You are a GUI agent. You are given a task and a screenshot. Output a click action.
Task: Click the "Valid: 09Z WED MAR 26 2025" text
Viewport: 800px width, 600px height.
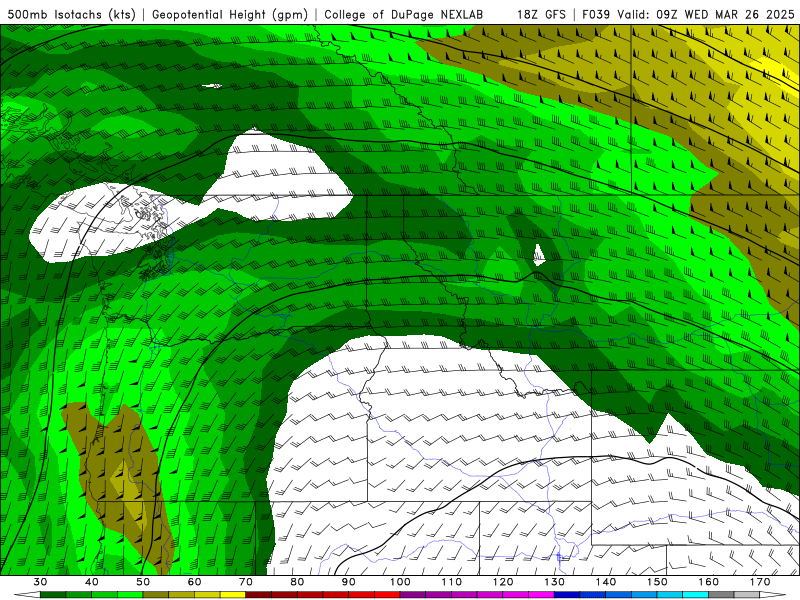click(706, 14)
